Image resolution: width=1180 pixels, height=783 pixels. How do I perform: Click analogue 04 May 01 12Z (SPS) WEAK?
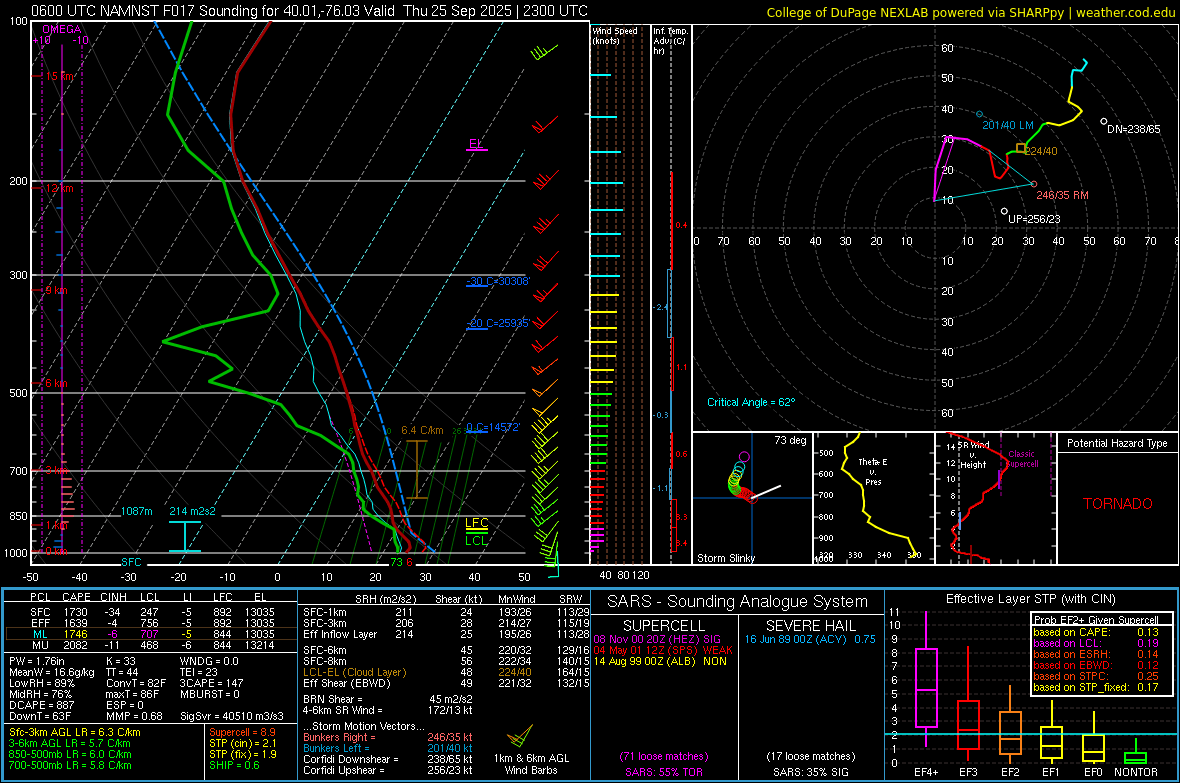coord(663,650)
